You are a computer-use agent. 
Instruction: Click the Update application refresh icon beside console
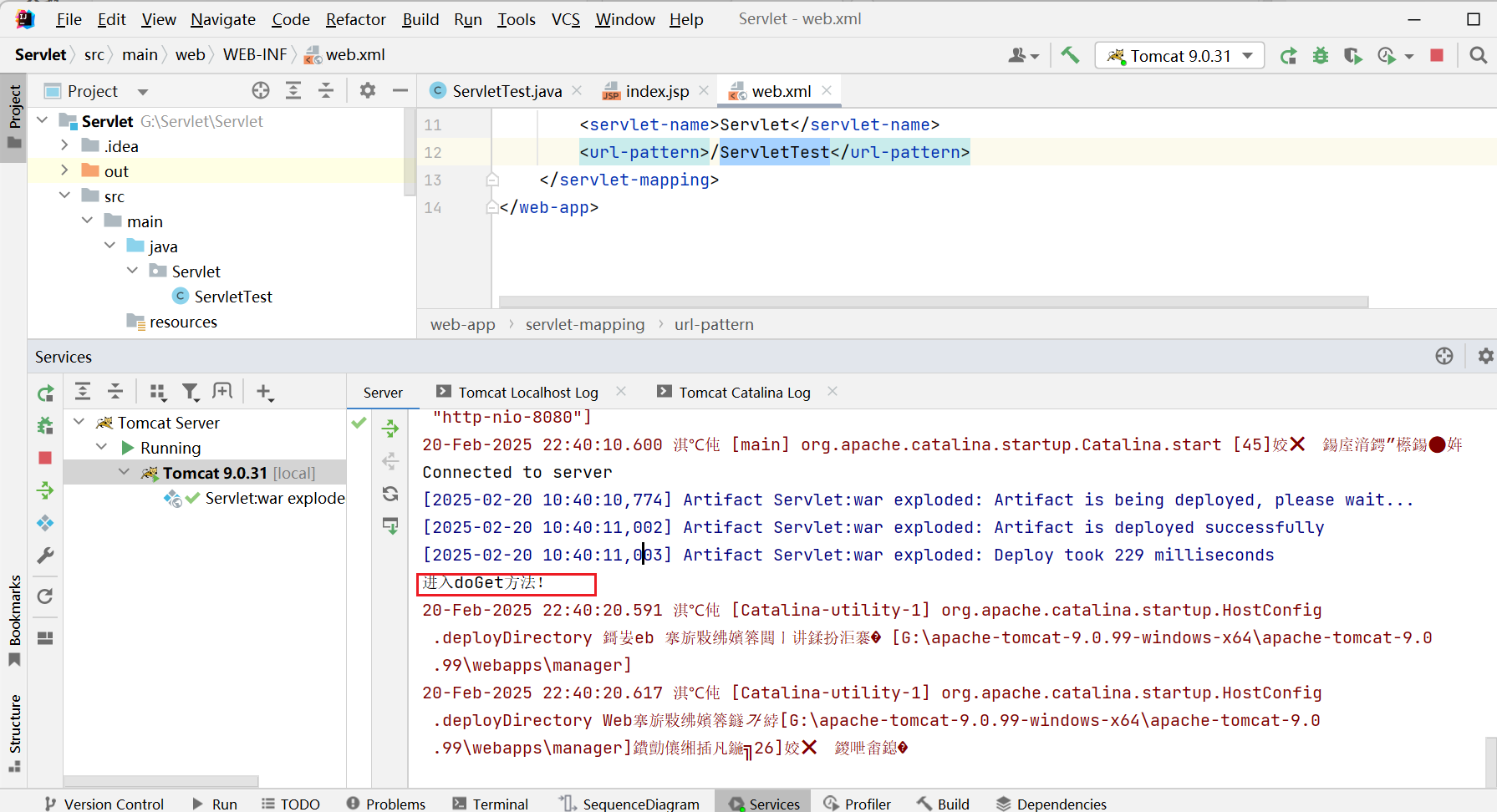point(390,494)
